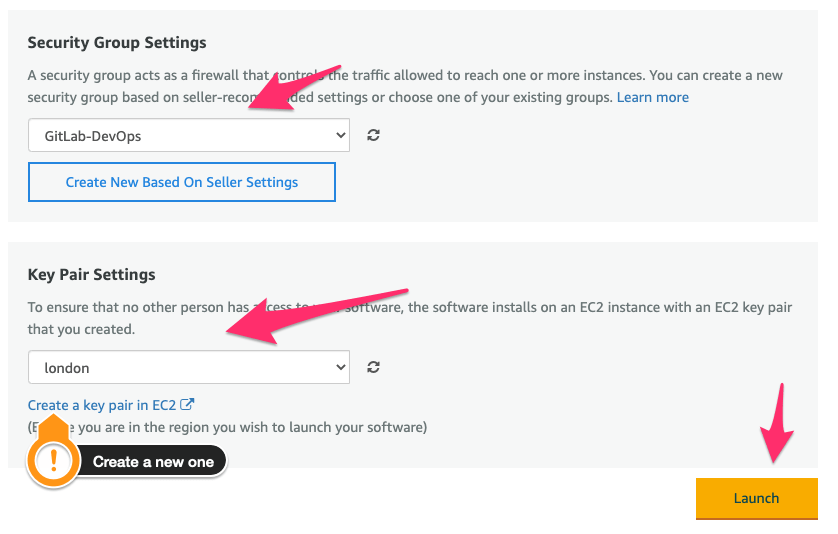Click the refresh icon beside GitLab-DevOps dropdown
Viewport: 838px width, 534px height.
tap(373, 135)
